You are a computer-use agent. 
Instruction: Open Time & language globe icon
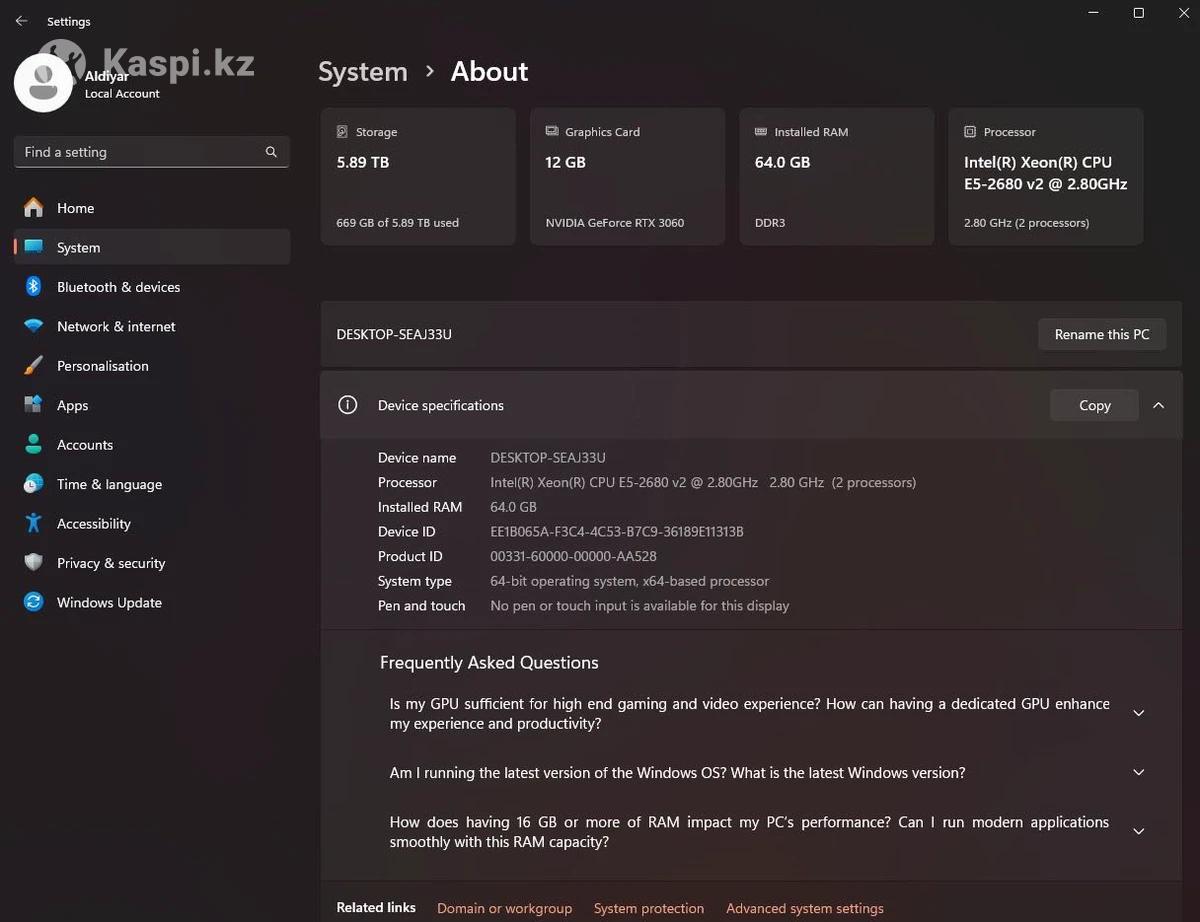(x=34, y=484)
